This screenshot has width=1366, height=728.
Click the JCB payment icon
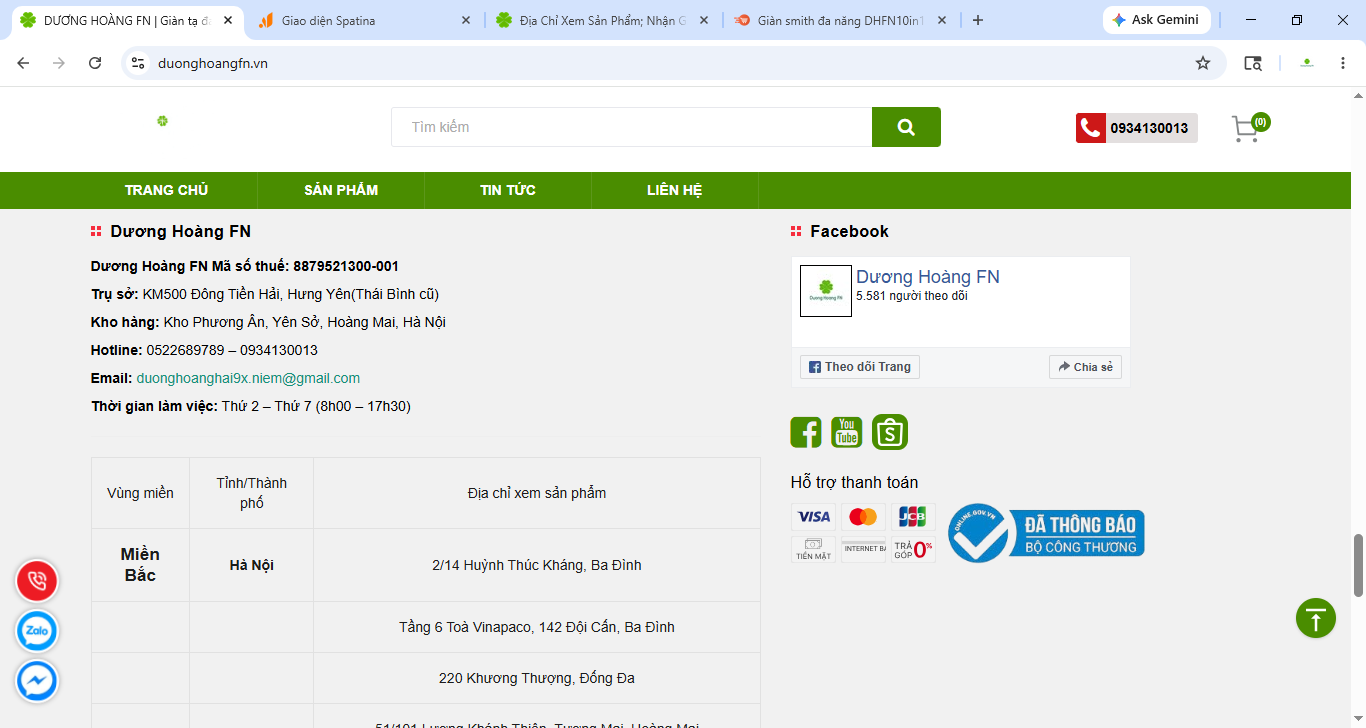tap(913, 517)
